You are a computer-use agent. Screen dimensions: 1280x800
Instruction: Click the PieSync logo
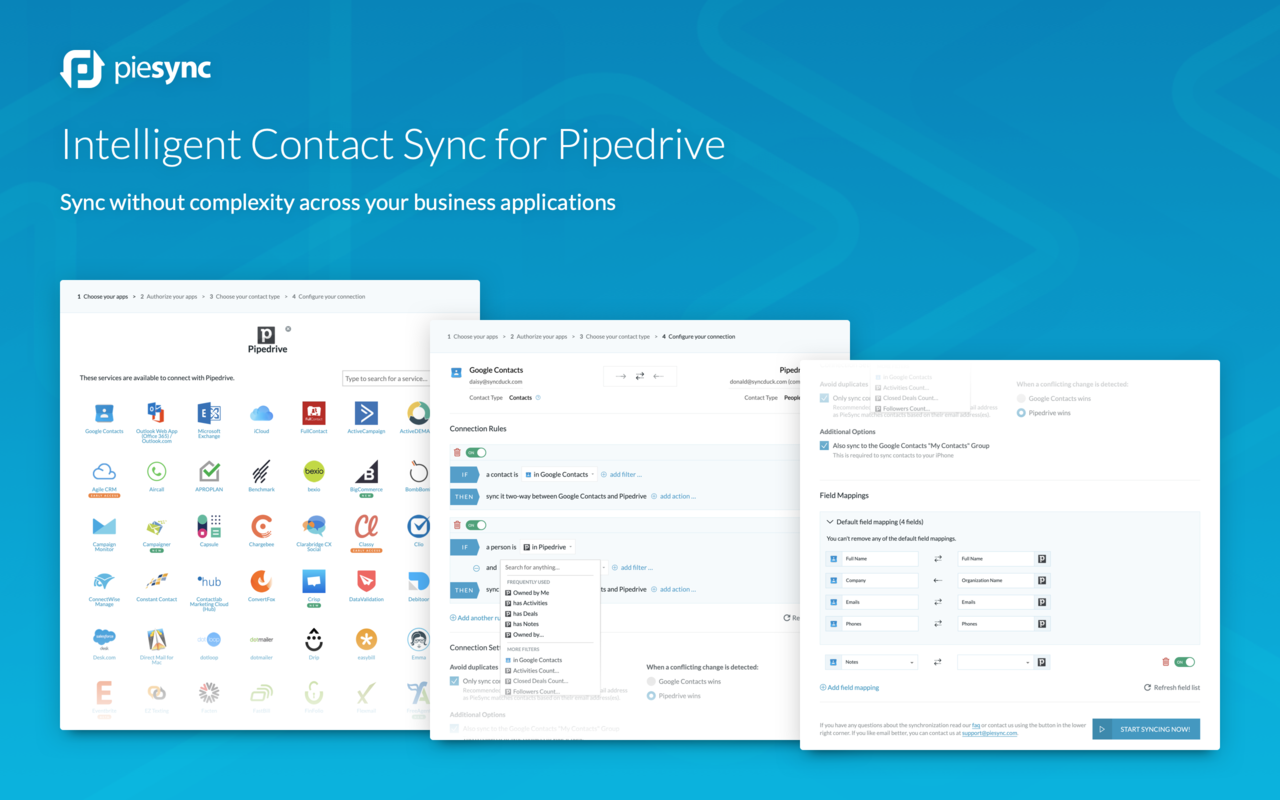coord(135,69)
